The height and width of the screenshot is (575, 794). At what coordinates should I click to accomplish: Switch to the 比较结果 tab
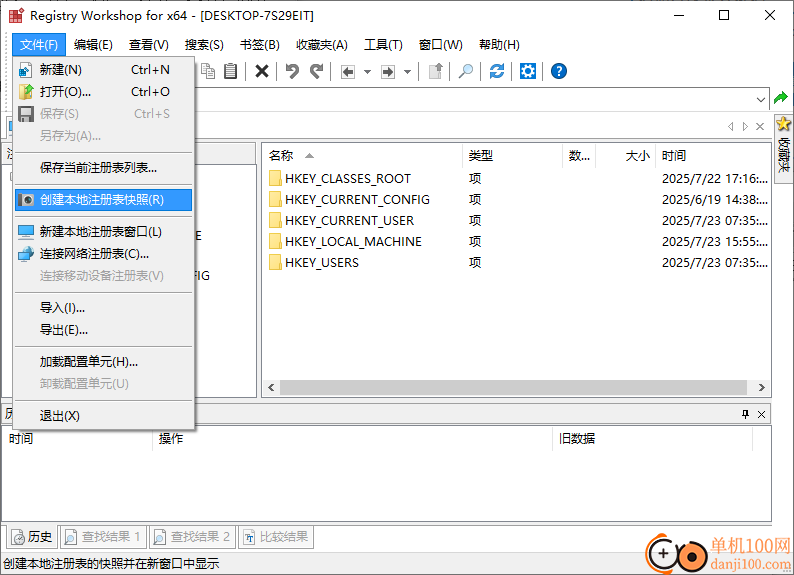276,537
